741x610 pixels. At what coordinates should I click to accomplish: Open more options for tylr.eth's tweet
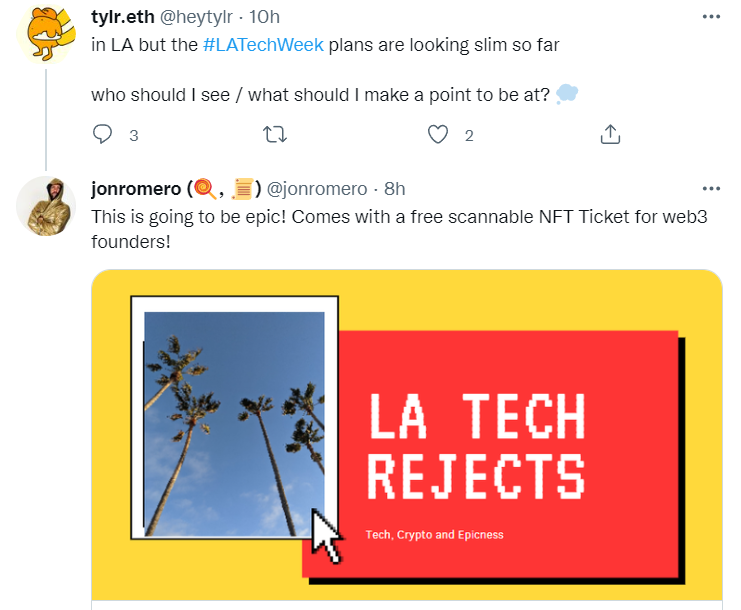tap(711, 18)
